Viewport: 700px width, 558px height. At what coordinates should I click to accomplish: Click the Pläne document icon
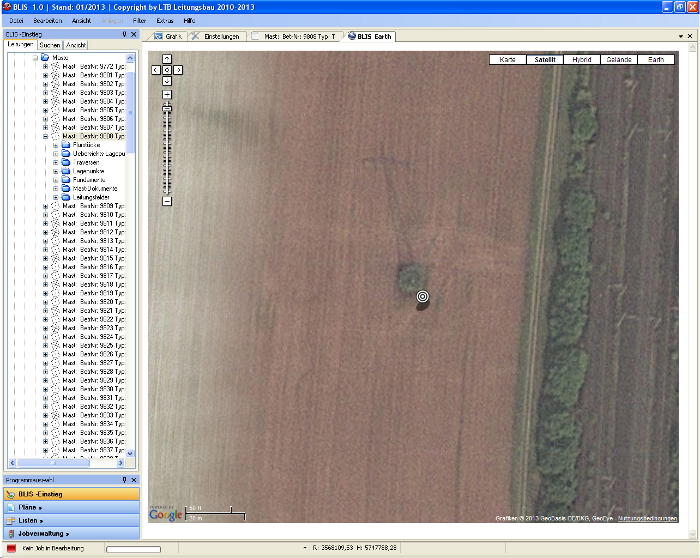(11, 508)
